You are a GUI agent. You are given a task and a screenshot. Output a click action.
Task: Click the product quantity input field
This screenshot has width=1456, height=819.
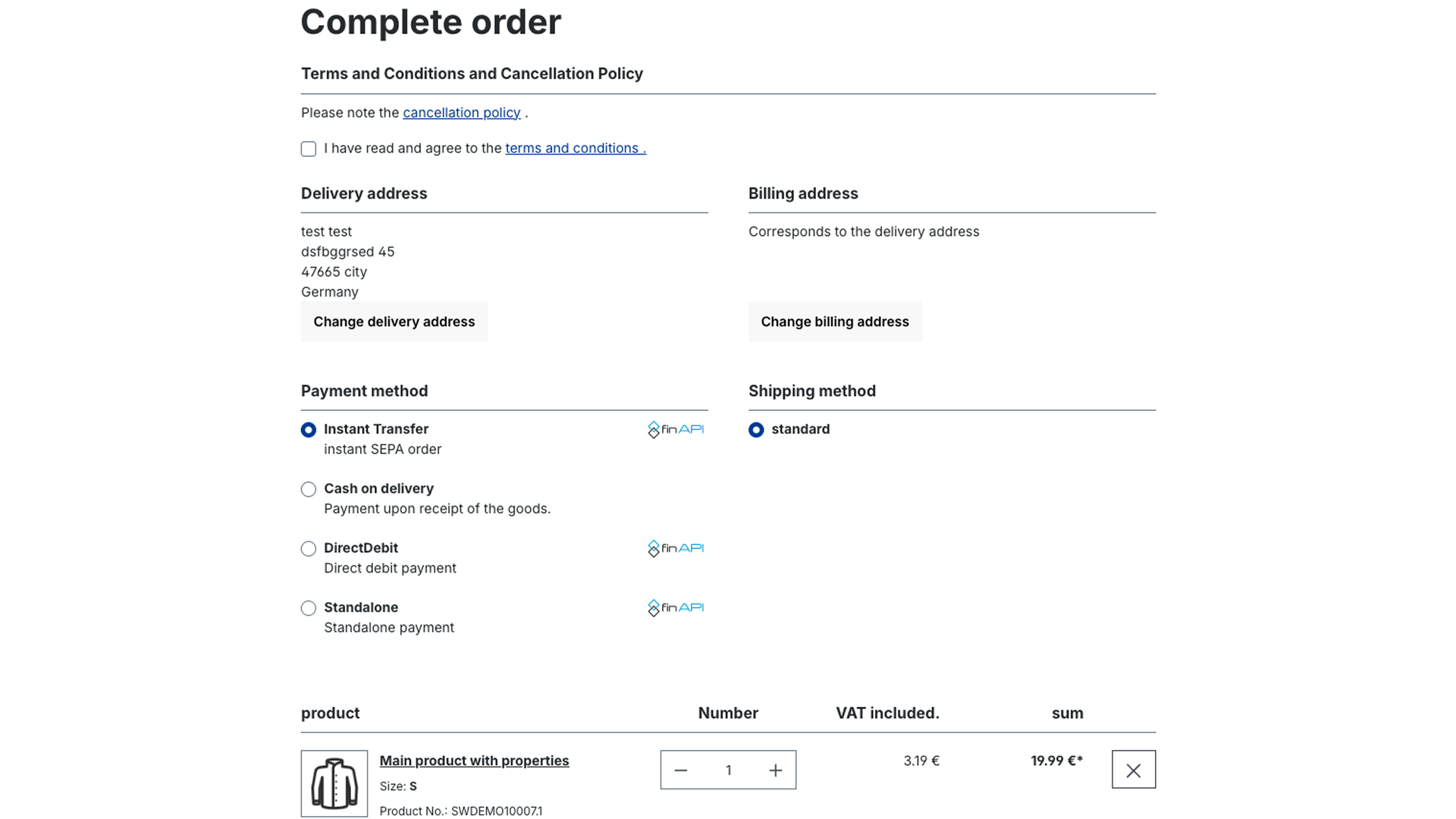728,770
